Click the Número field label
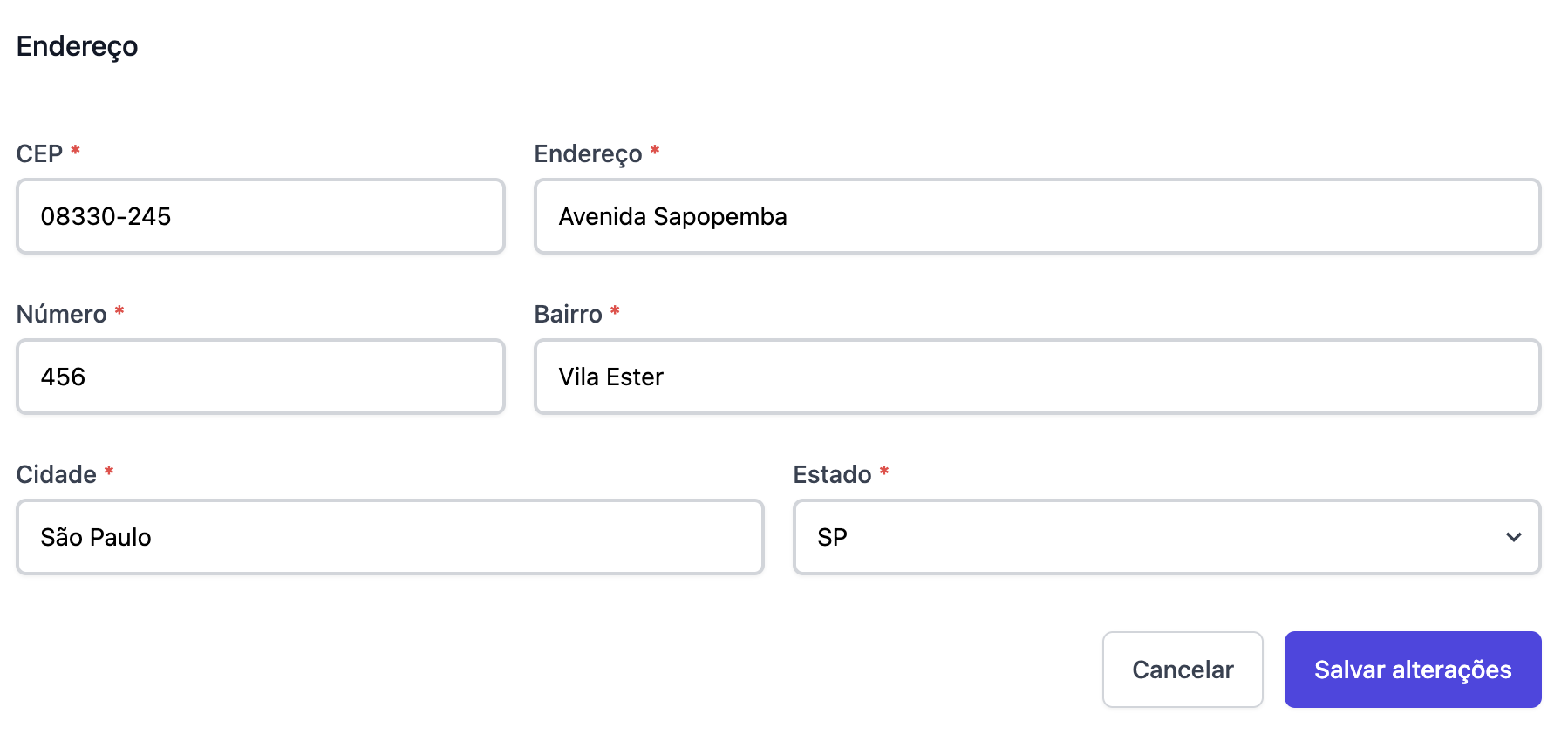Screen dimensions: 1568x741 point(61,314)
